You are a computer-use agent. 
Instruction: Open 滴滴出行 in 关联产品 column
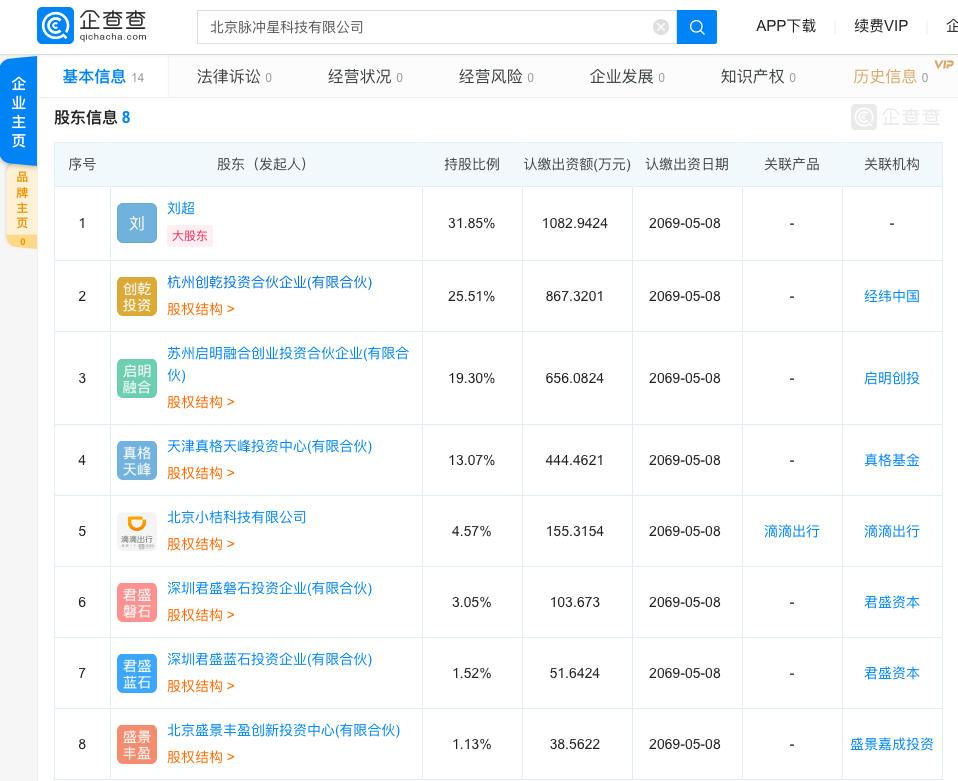coord(791,531)
